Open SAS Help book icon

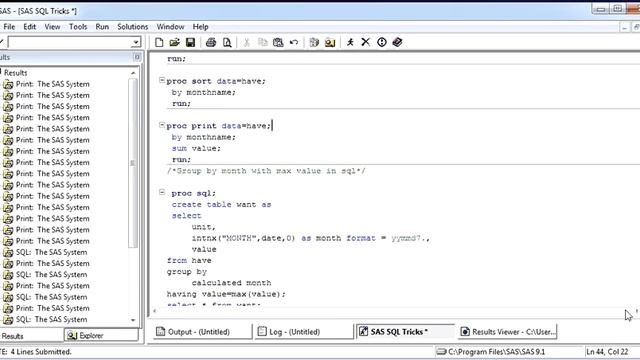(398, 42)
